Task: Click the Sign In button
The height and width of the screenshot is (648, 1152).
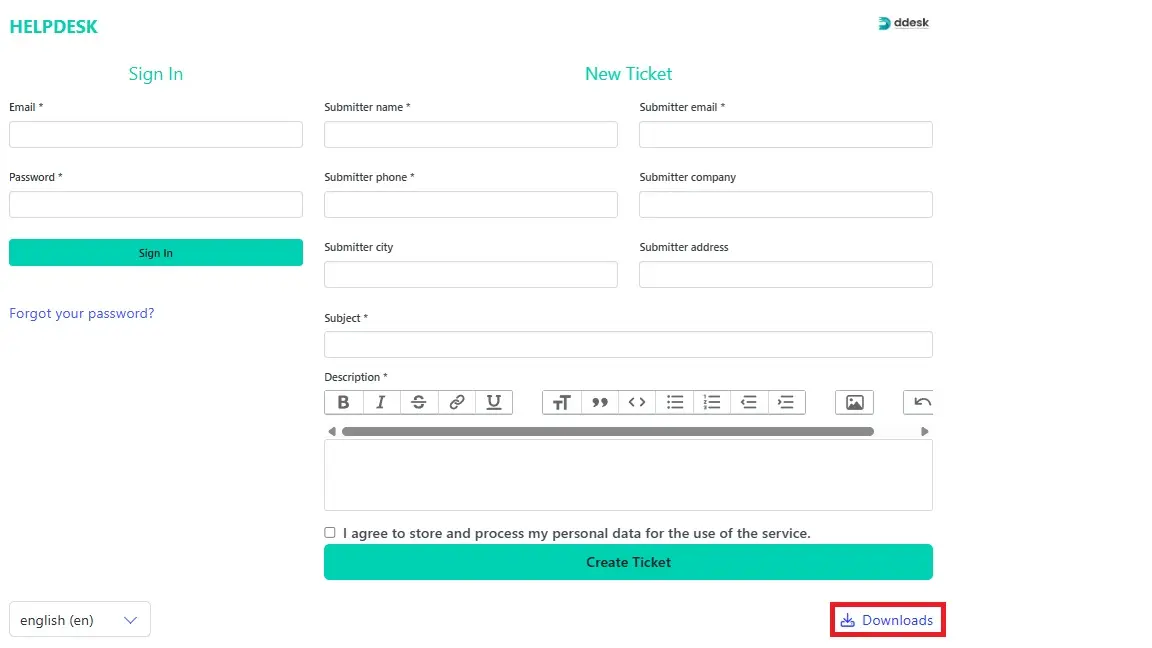Action: [x=156, y=253]
